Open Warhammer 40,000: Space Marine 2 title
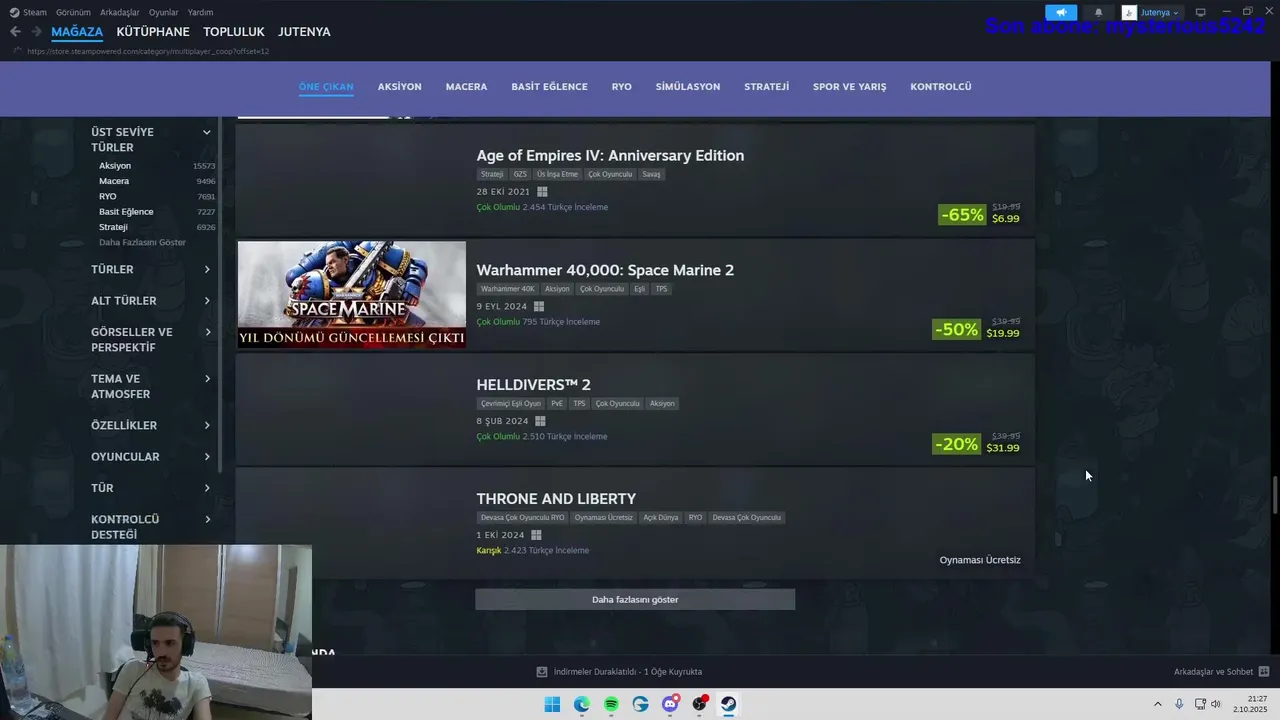The image size is (1280, 720). (605, 270)
